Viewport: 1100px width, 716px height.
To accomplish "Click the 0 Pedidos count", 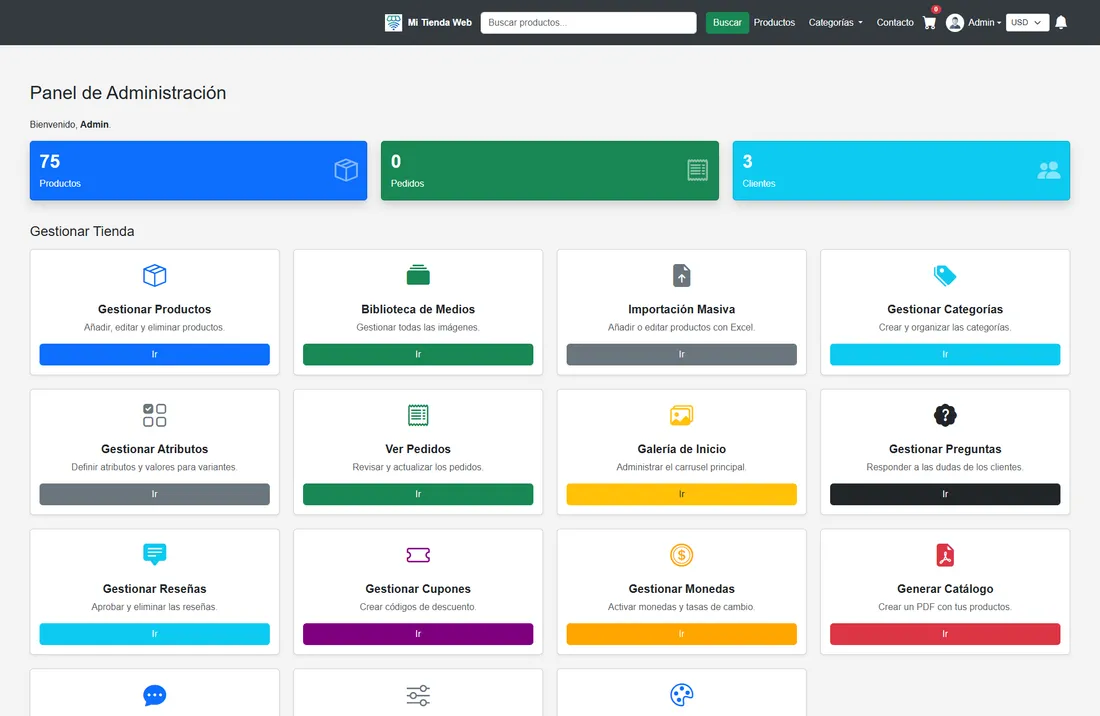I will point(396,161).
